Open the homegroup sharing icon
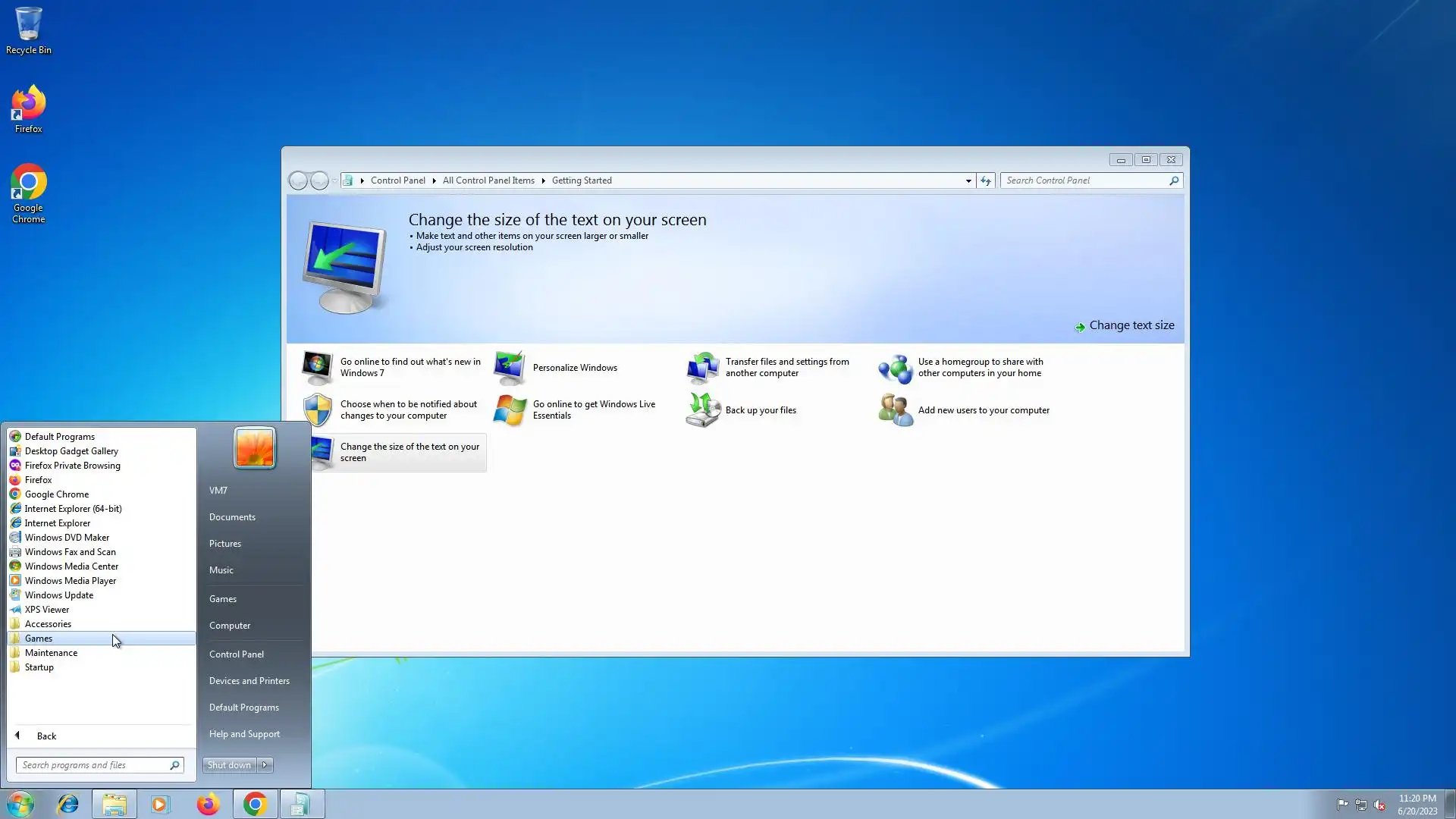This screenshot has height=819, width=1456. (895, 368)
